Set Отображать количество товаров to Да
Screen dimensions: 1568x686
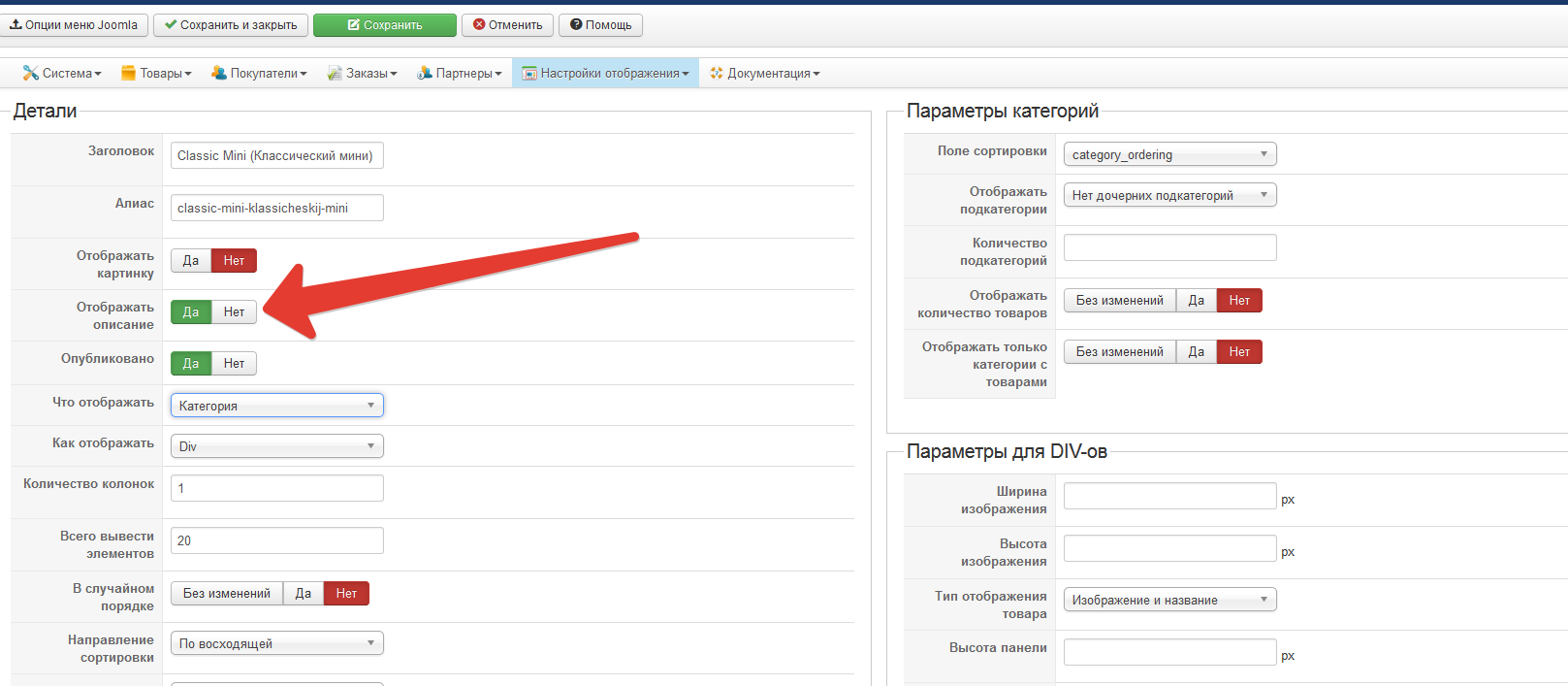coord(1197,300)
